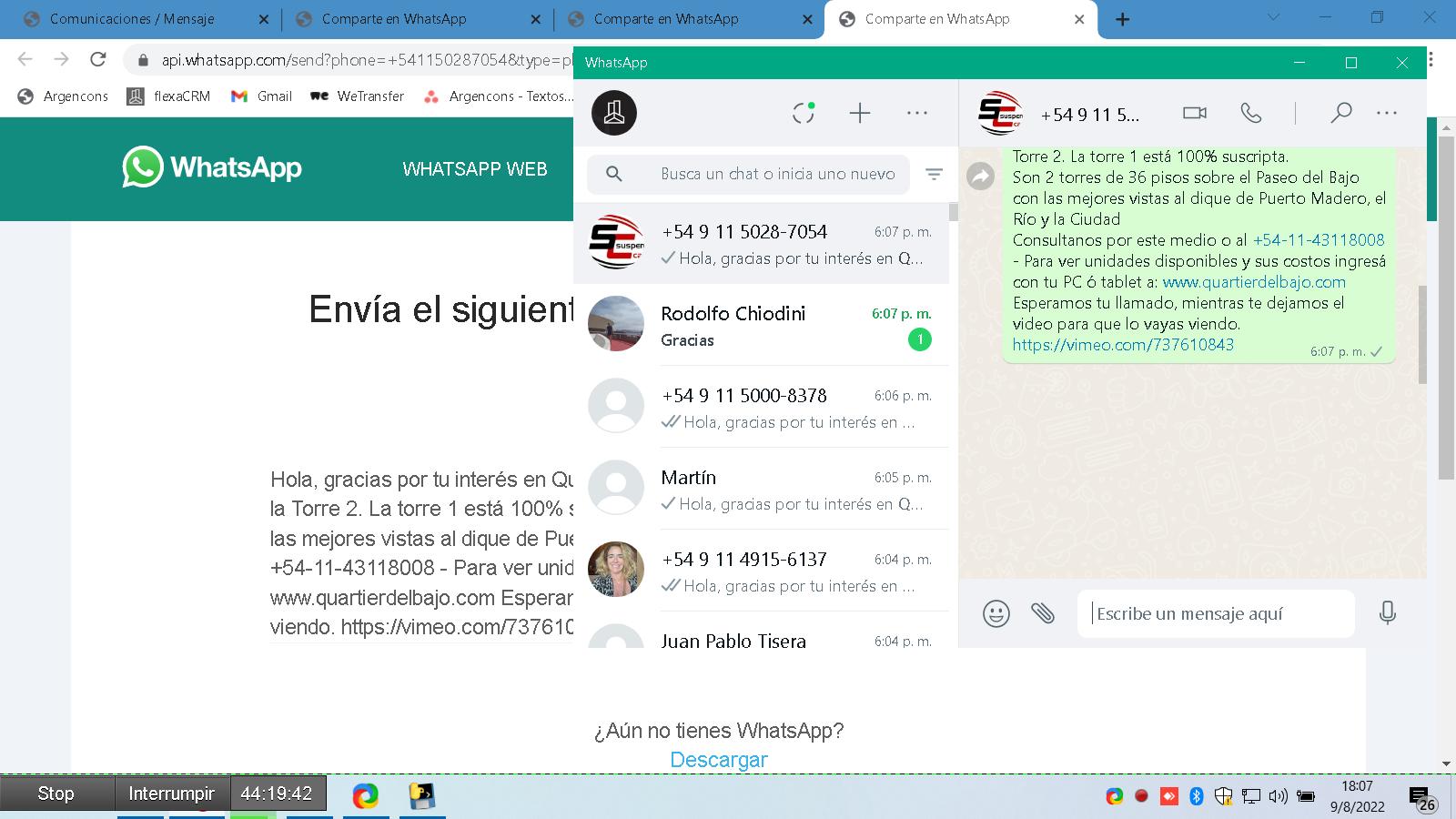Image resolution: width=1456 pixels, height=819 pixels.
Task: Forward the sent message using the arrow
Action: 980,176
